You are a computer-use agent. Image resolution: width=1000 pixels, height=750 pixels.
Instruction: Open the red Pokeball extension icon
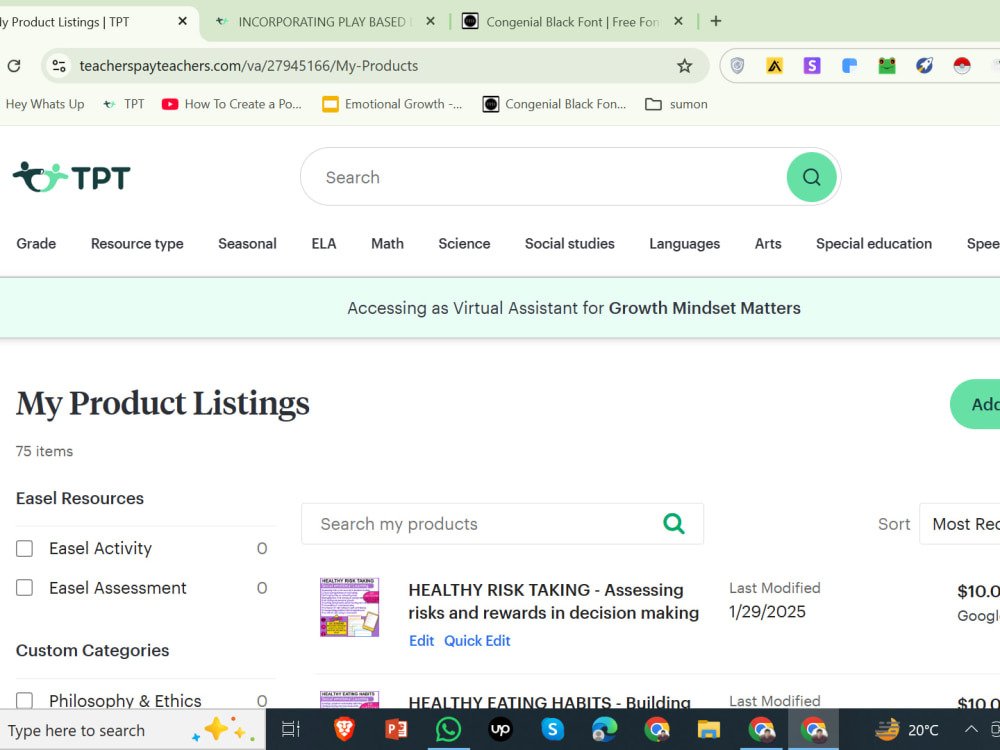tap(962, 66)
